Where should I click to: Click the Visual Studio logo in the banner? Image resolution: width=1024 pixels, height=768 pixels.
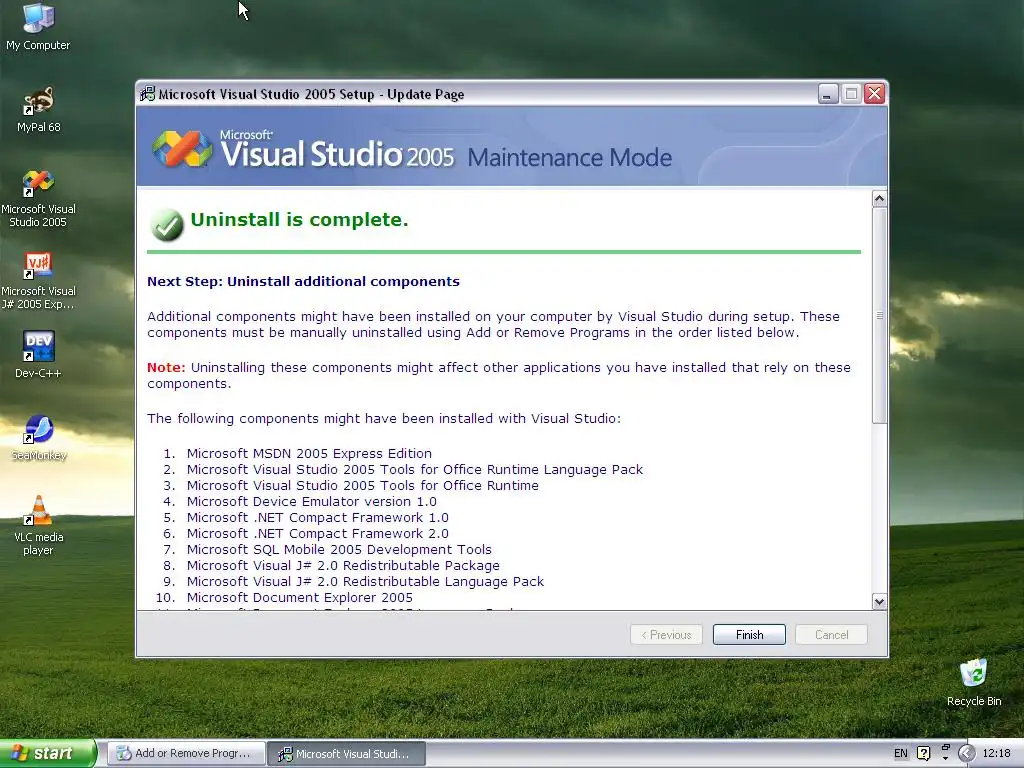(x=182, y=148)
